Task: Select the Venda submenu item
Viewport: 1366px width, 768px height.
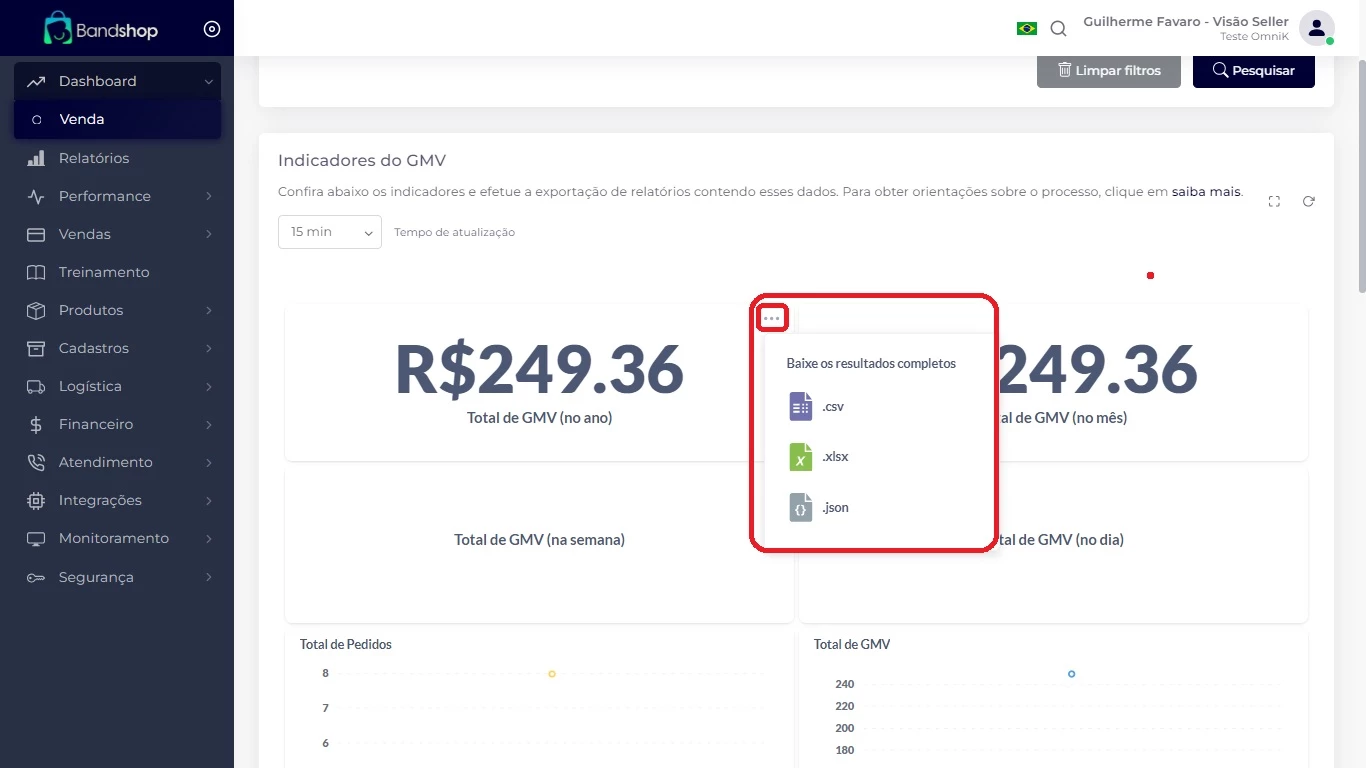Action: tap(82, 119)
